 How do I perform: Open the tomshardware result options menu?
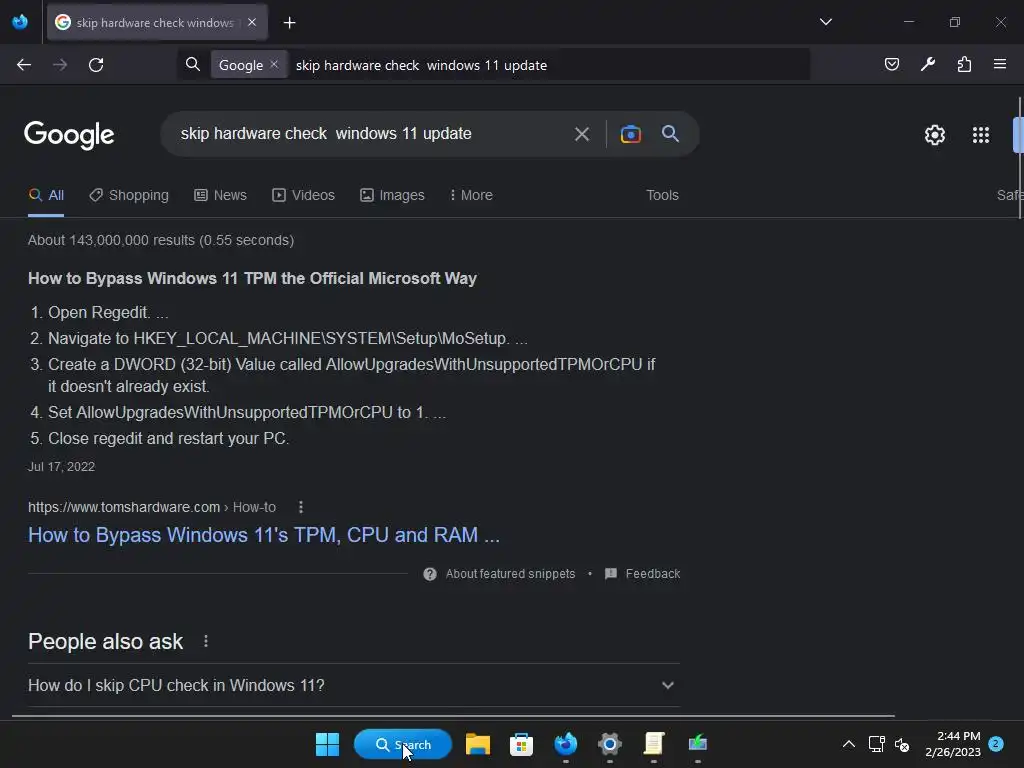click(300, 507)
